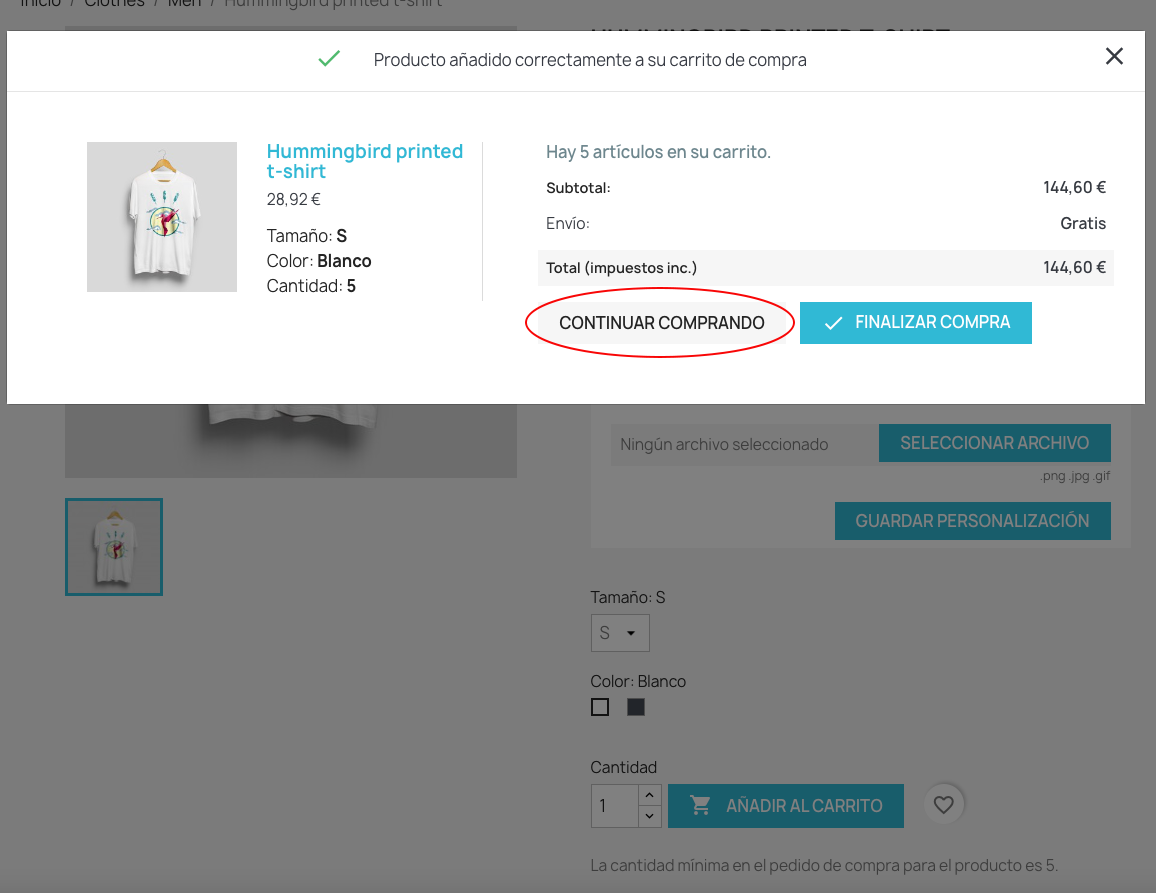
Task: Click CONTINUAR COMPRANDO button
Action: click(x=660, y=322)
